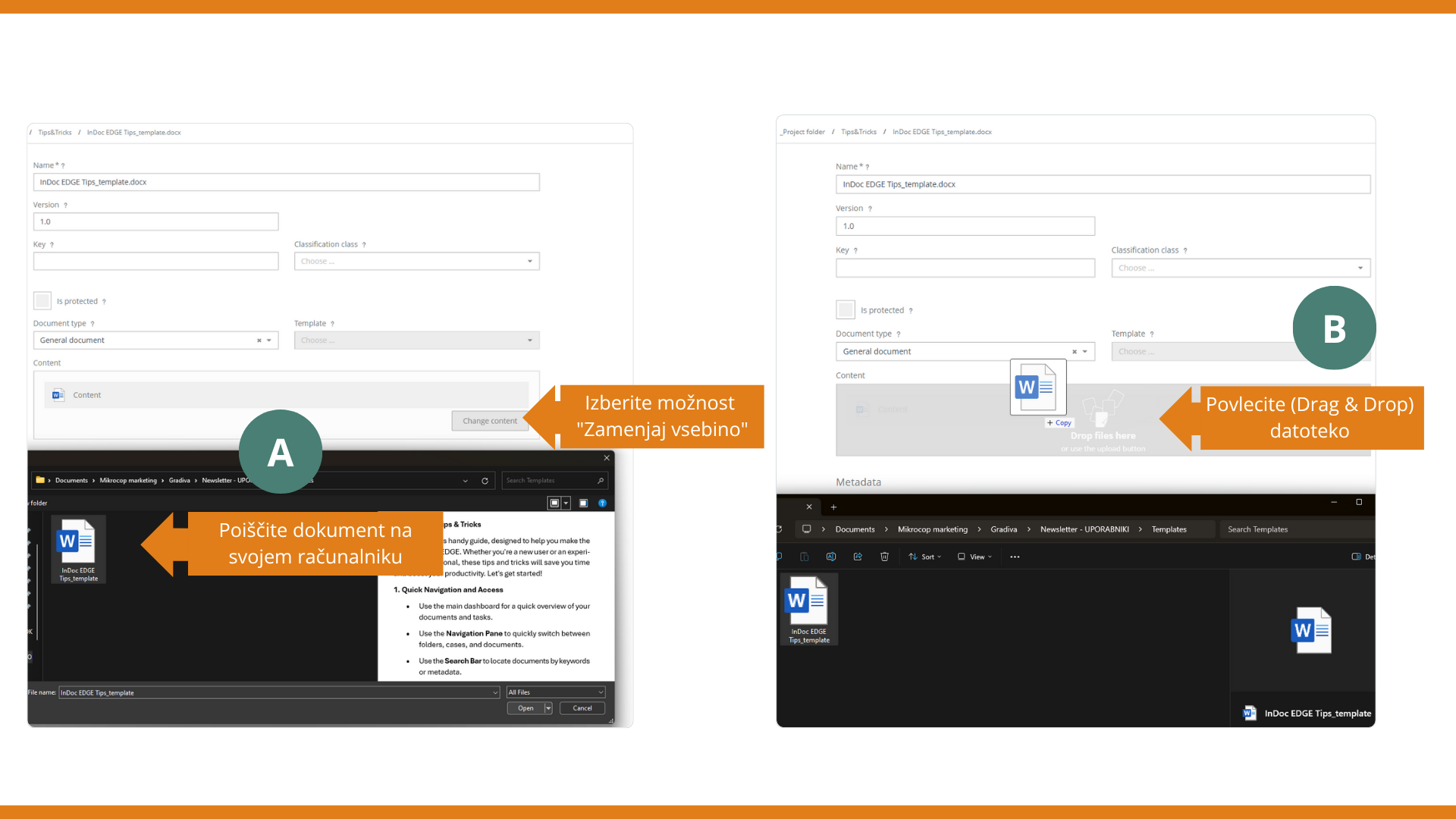Viewport: 1456px width, 819px height.
Task: Clear the General document selection in the left form
Action: tap(259, 340)
